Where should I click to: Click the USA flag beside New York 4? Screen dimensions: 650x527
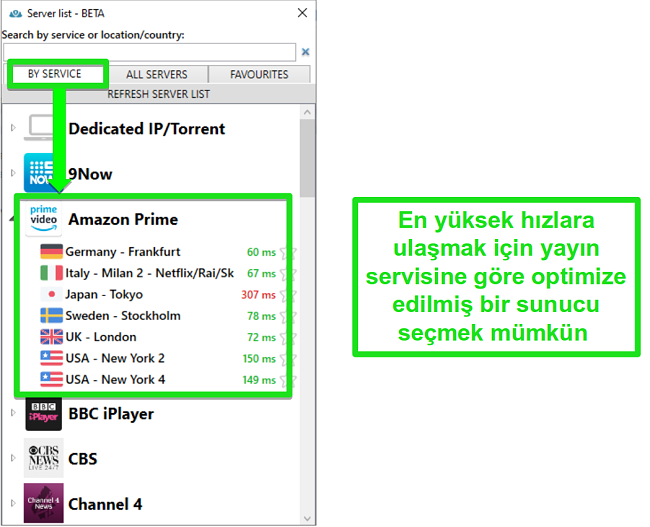pos(51,379)
